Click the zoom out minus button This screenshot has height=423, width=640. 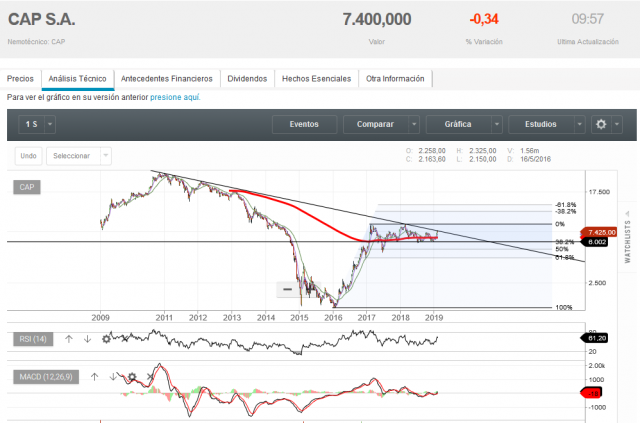click(287, 289)
